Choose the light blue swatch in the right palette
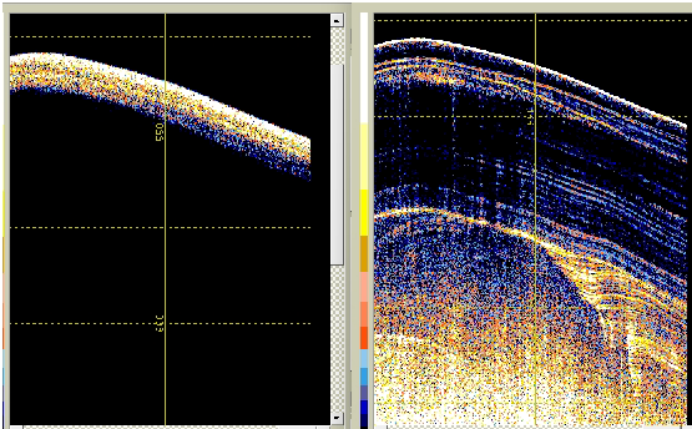Viewport: 692px width, 429px height. pos(366,358)
